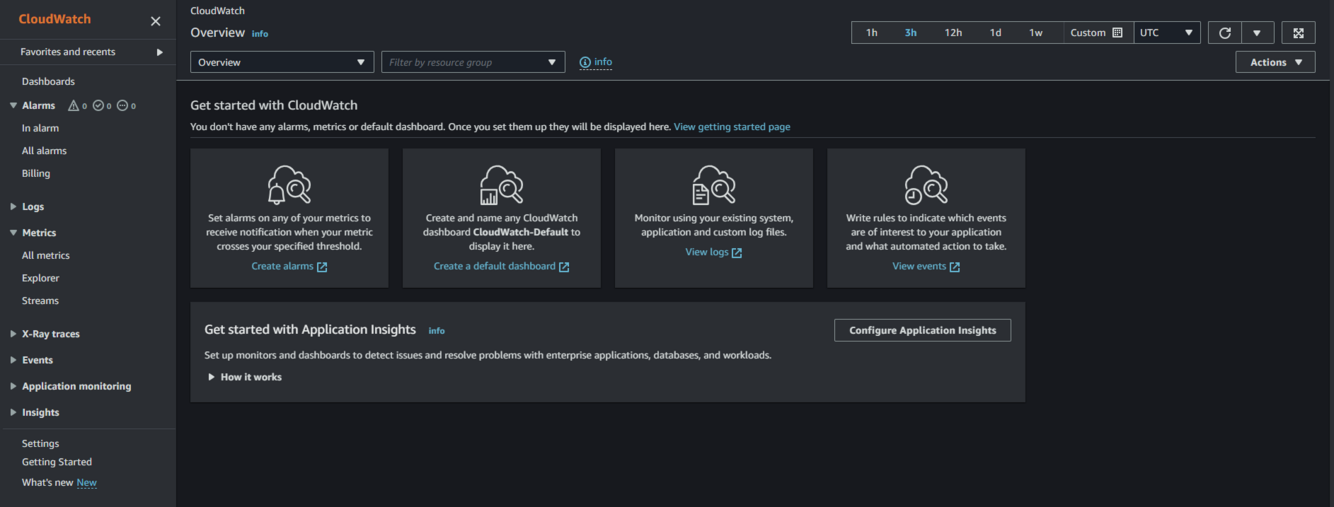The width and height of the screenshot is (1334, 507).
Task: Expand the Logs section in sidebar
Action: point(13,207)
